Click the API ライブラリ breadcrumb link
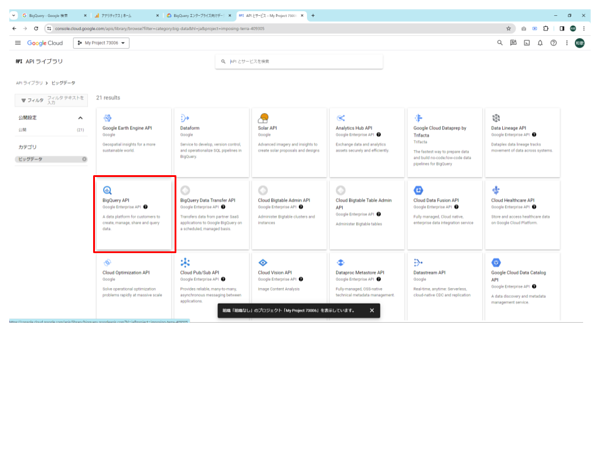Image resolution: width=600 pixels, height=450 pixels. point(29,83)
